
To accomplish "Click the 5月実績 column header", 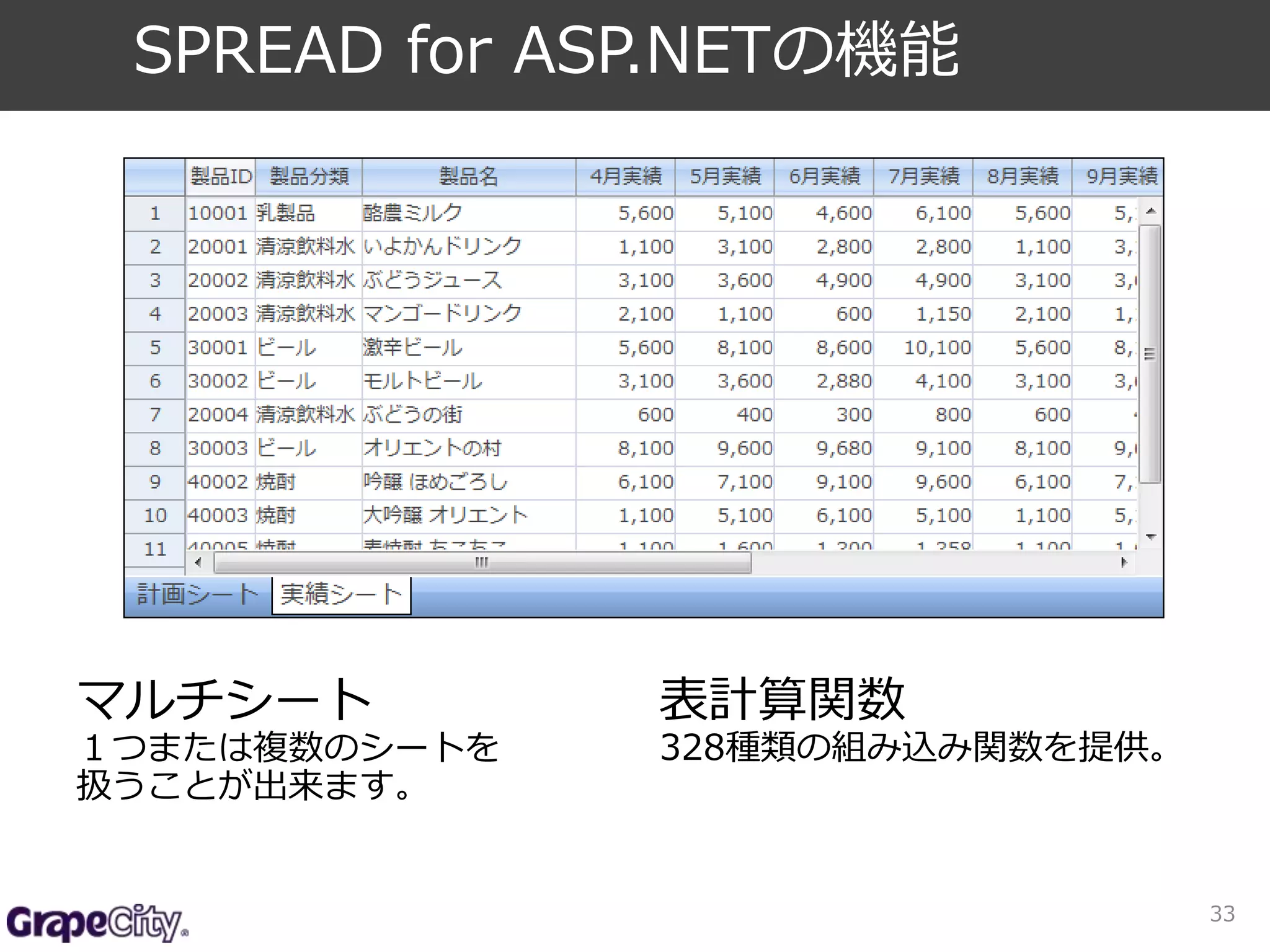I will point(725,177).
